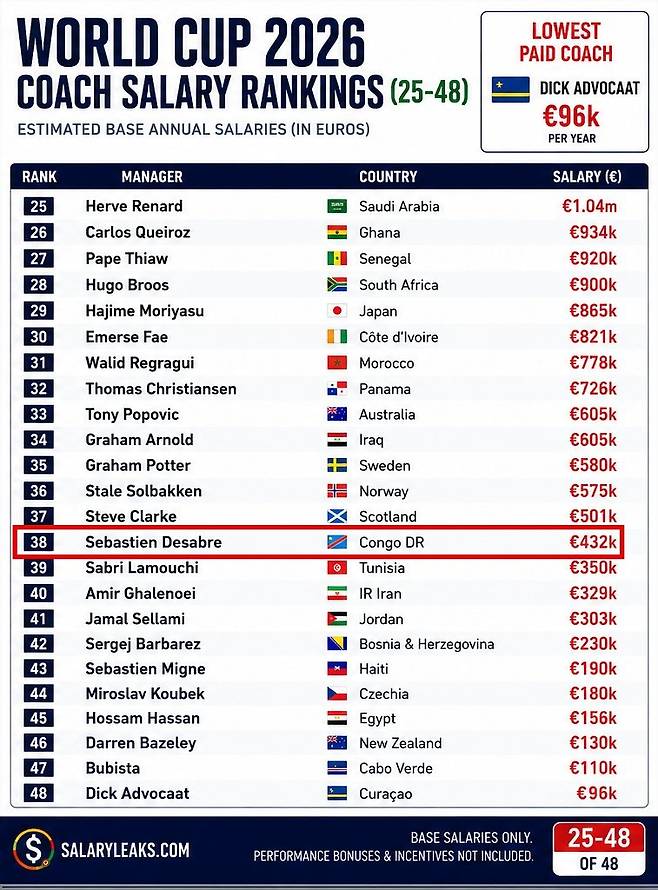Screen dimensions: 658x890
Task: Click the Japan flag icon
Action: coord(337,310)
